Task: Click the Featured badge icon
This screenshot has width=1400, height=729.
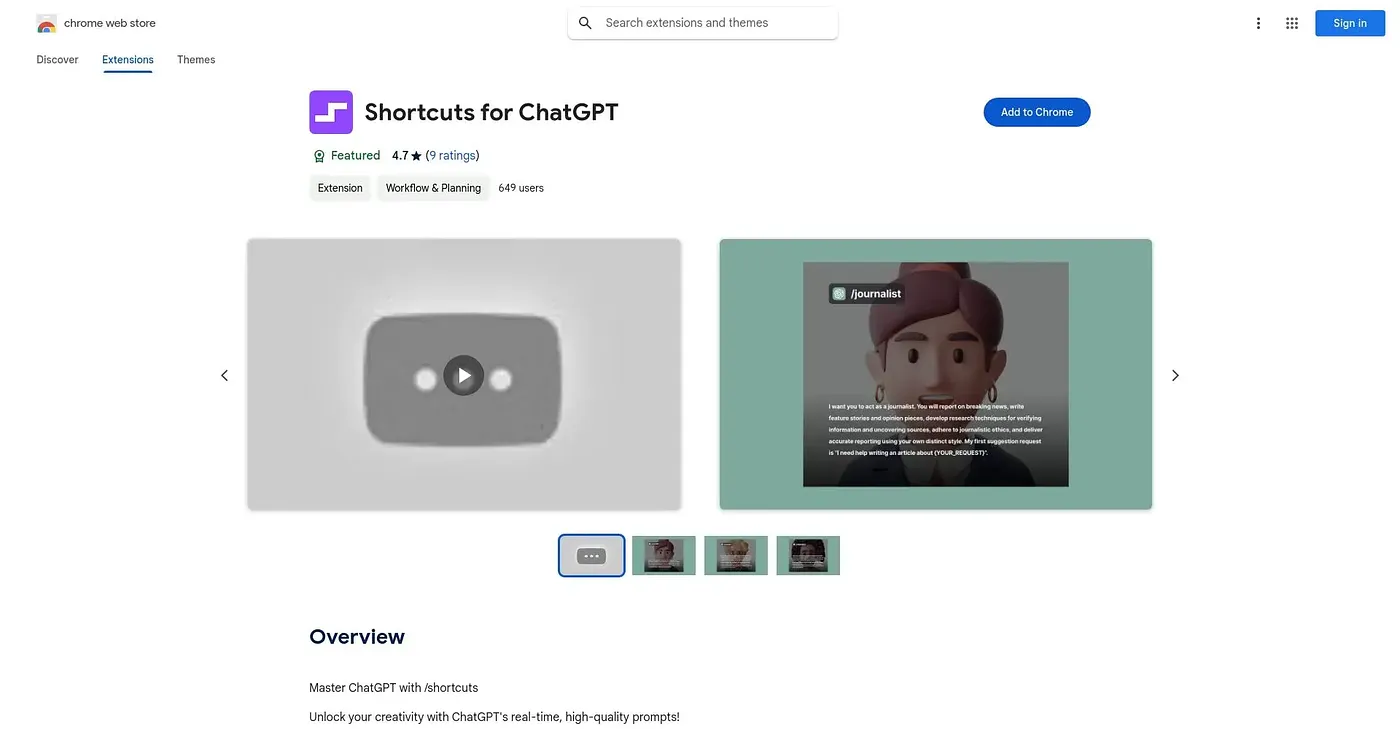Action: coord(319,156)
